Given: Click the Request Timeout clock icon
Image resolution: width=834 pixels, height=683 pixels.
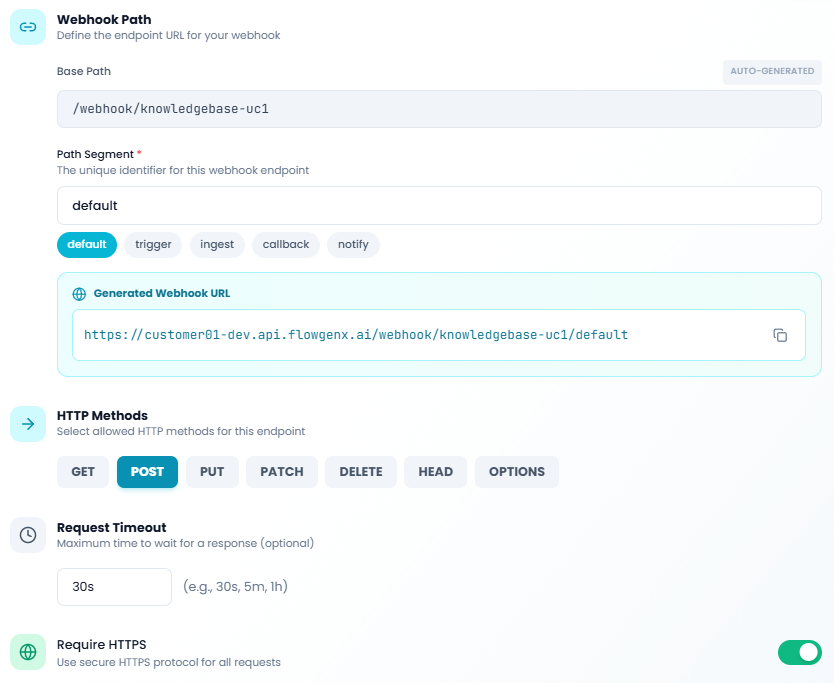Looking at the screenshot, I should [28, 535].
